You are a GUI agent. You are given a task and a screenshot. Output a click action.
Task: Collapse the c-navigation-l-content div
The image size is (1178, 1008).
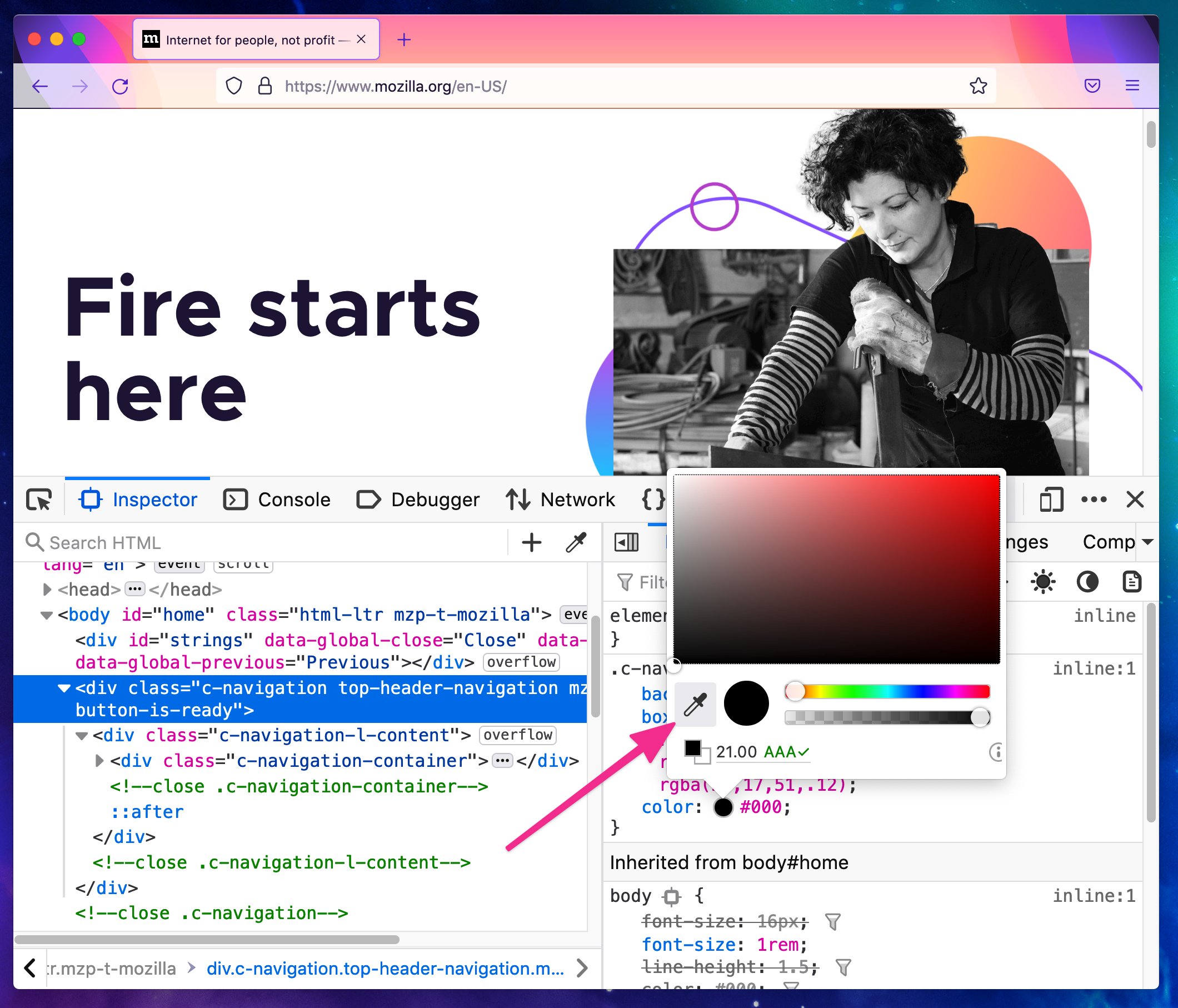point(82,736)
